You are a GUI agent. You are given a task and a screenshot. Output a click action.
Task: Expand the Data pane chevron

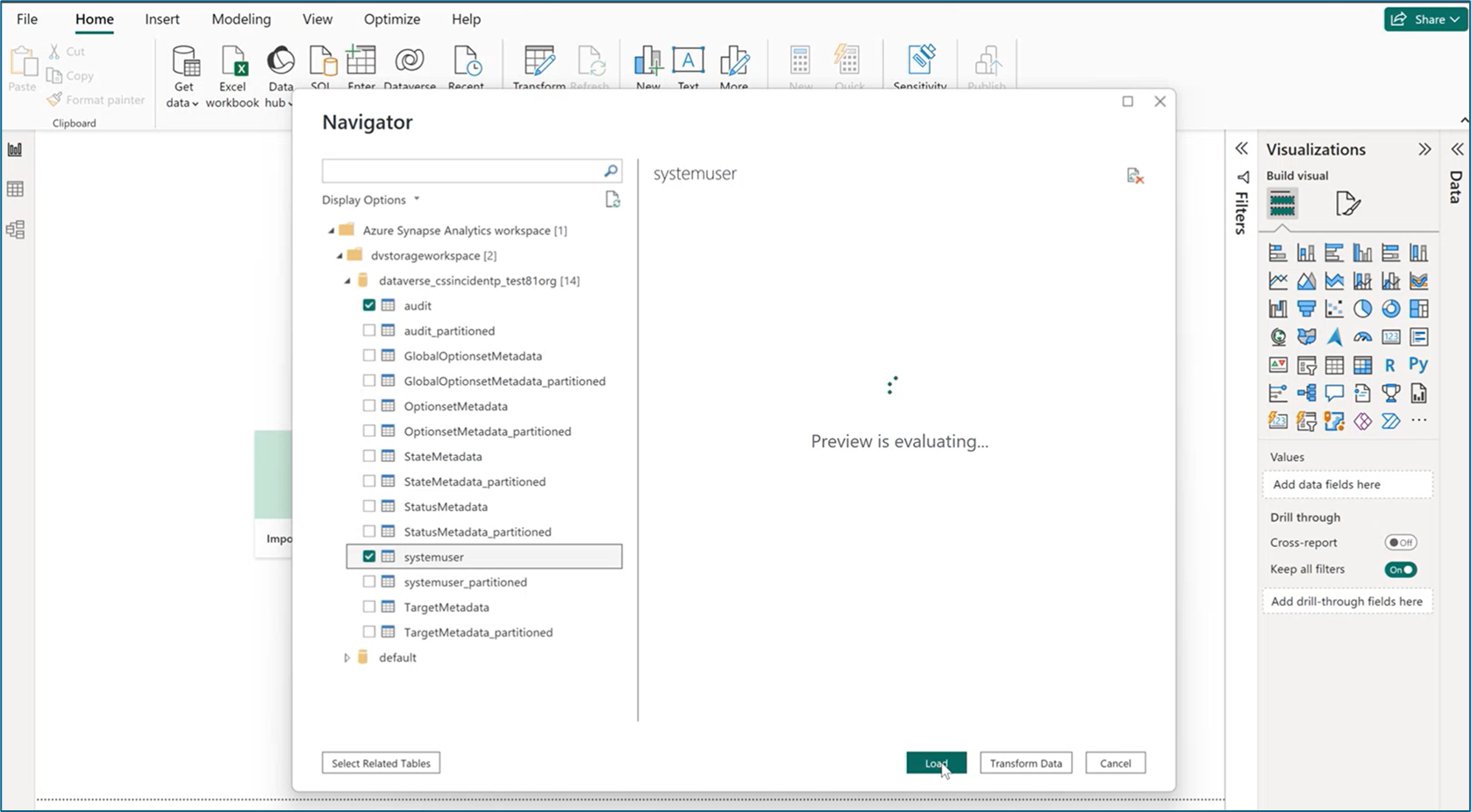[1457, 149]
